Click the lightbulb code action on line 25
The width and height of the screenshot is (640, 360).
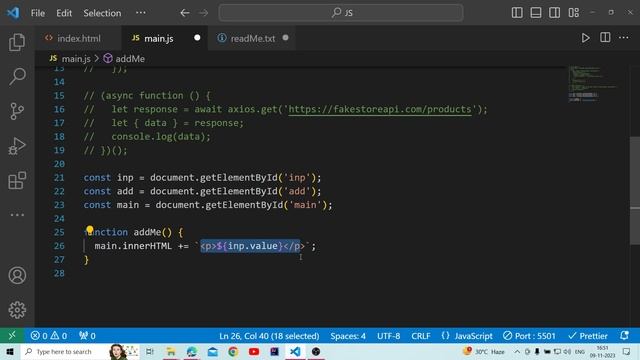pos(90,229)
